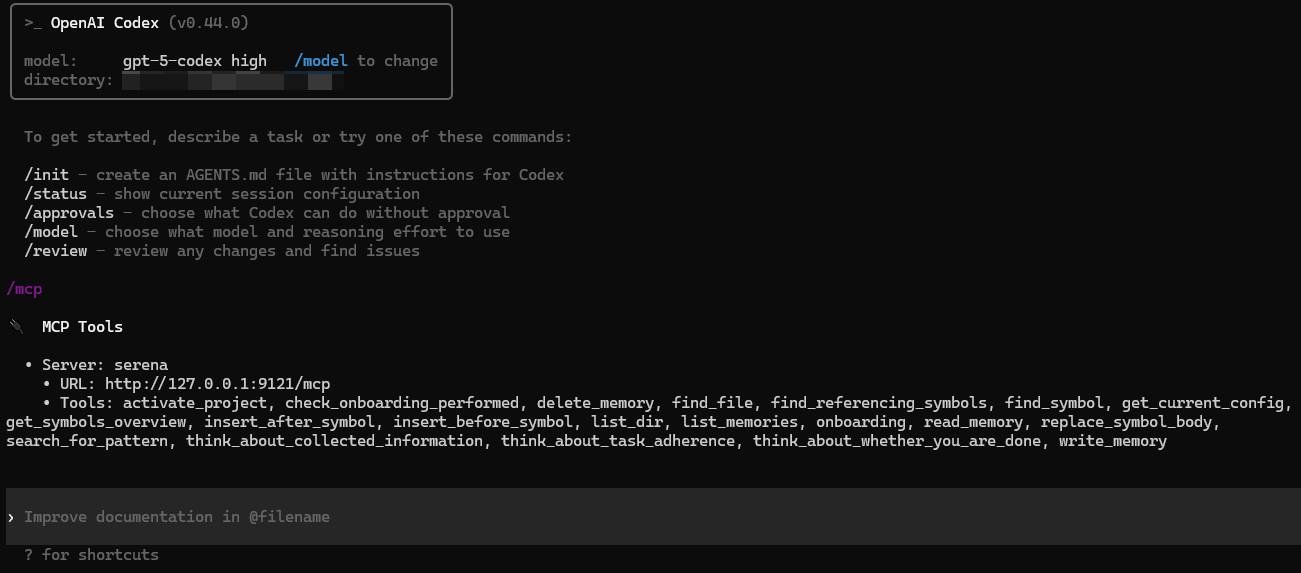
Task: Click the search_for_pattern tool name
Action: coord(87,441)
